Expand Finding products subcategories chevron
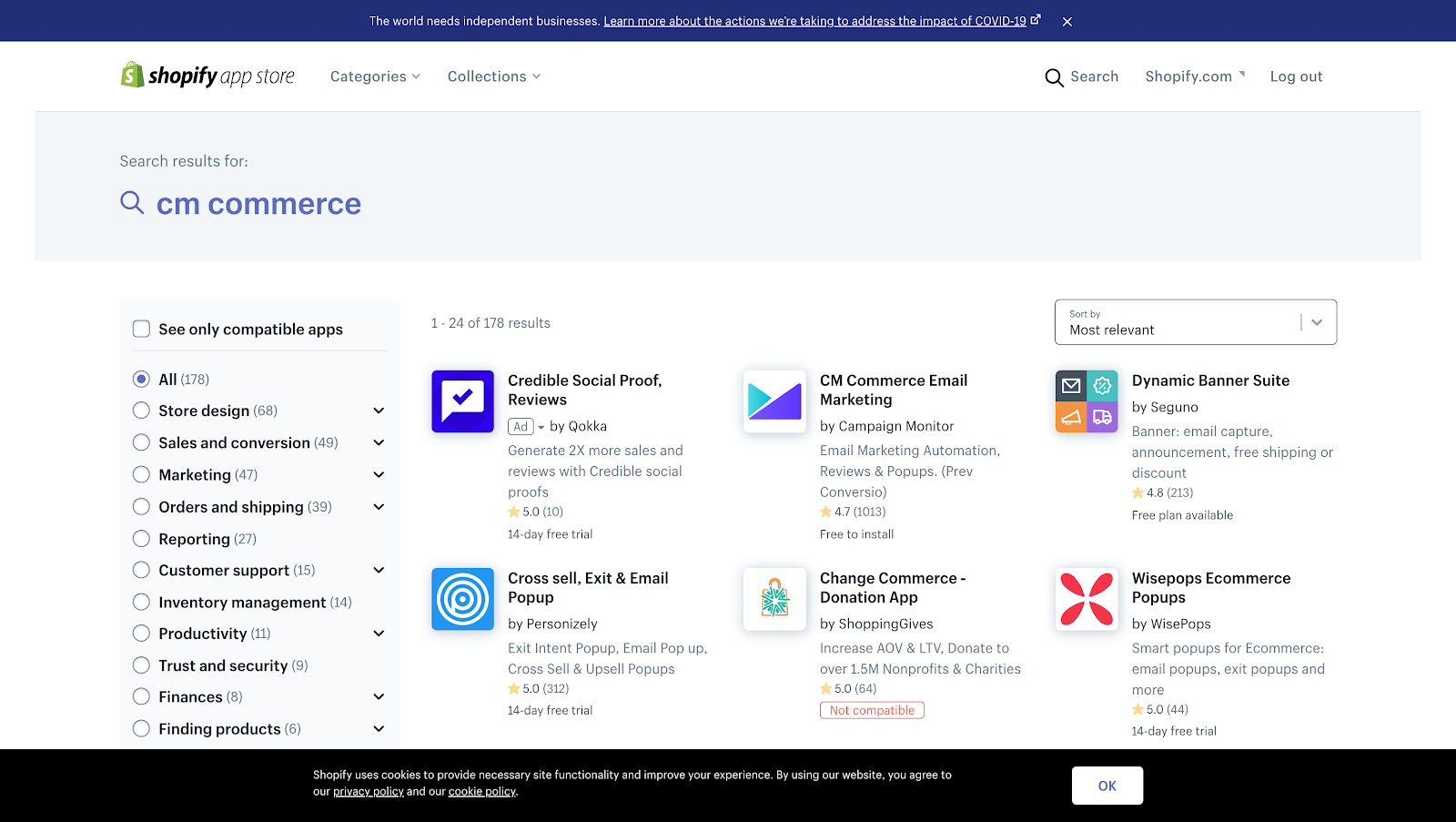Viewport: 1456px width, 822px height. click(x=379, y=728)
